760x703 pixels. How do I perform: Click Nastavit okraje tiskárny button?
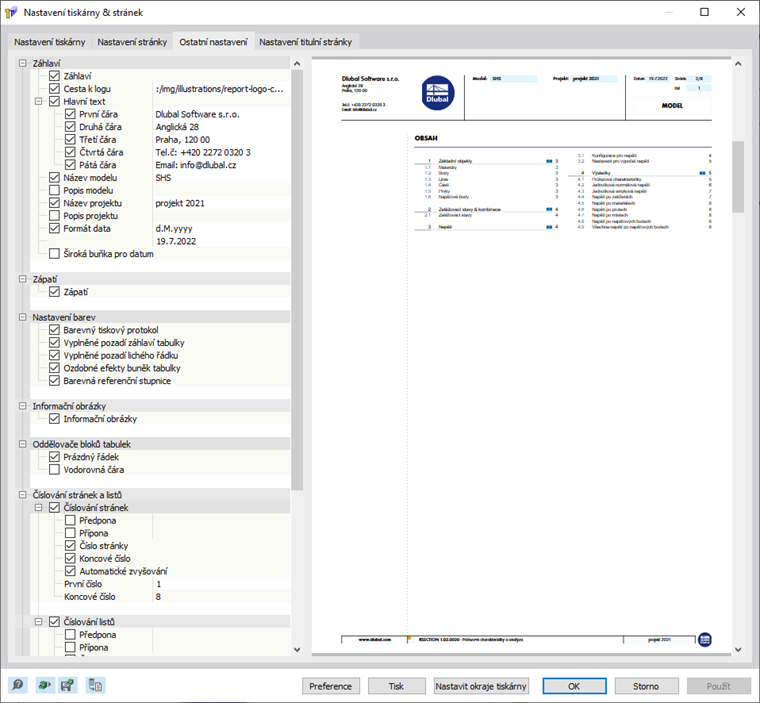tap(481, 686)
